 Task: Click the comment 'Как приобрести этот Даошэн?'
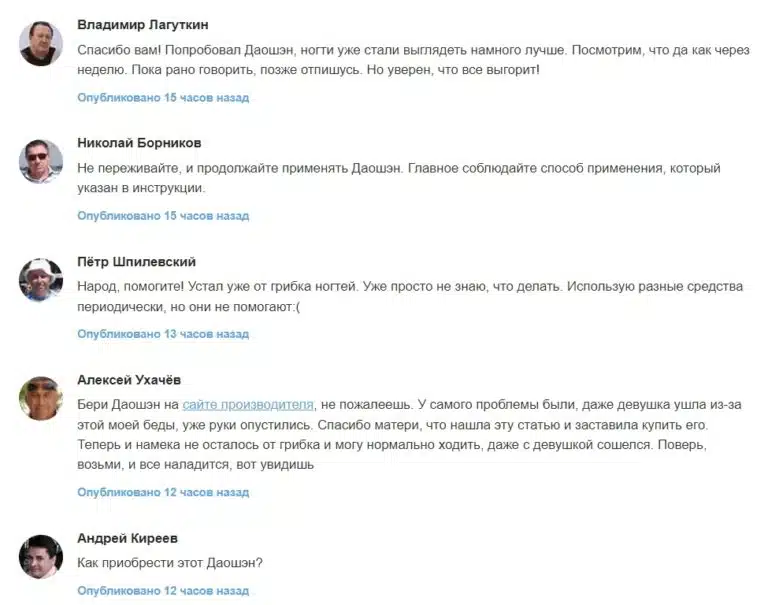tap(170, 563)
